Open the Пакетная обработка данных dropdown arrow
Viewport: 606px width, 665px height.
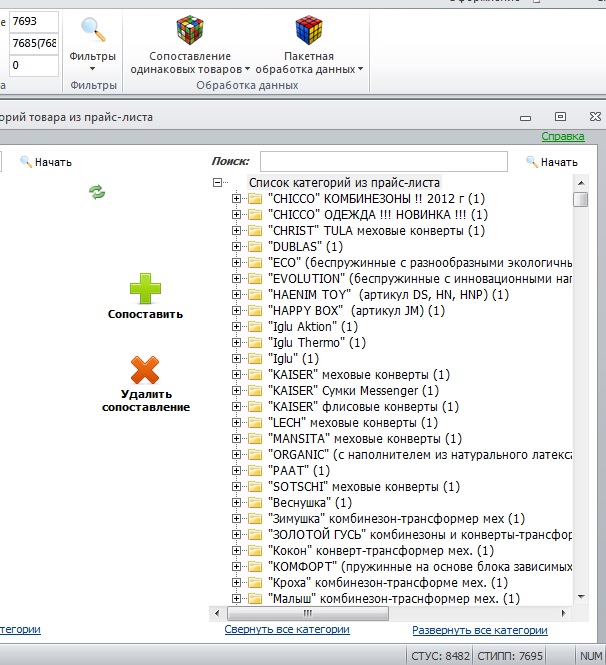point(360,69)
